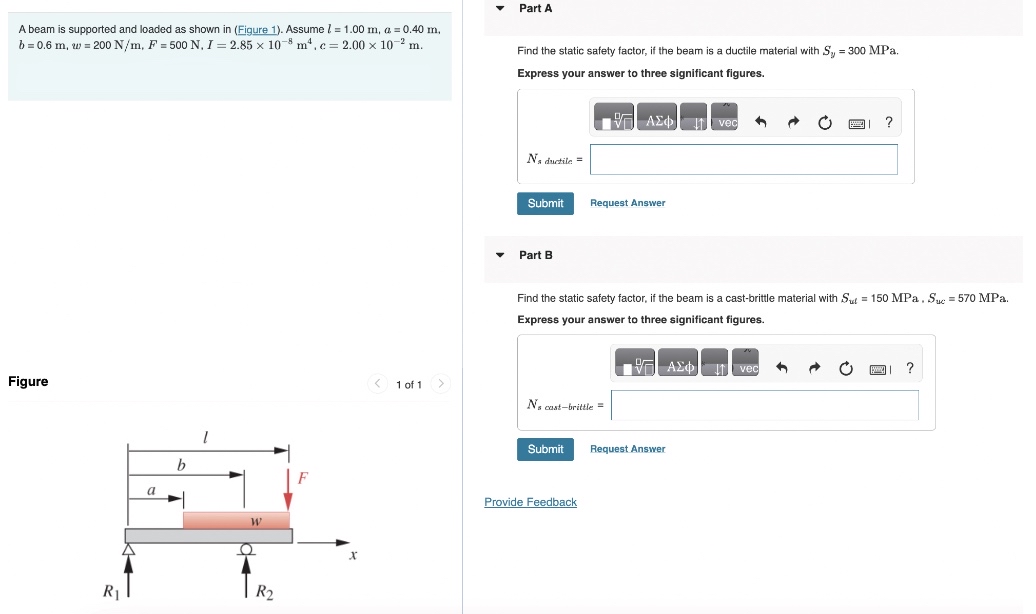
Task: Collapse the Part B section
Action: tap(499, 255)
